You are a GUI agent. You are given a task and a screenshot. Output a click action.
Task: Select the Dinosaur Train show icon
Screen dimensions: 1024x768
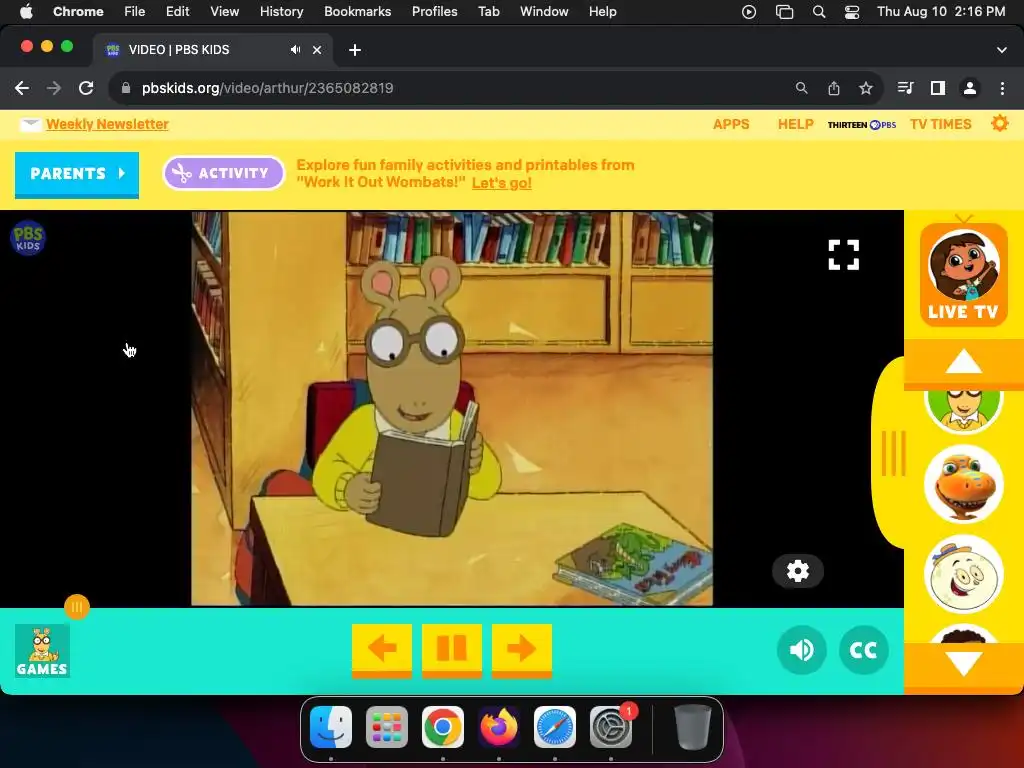pyautogui.click(x=963, y=483)
